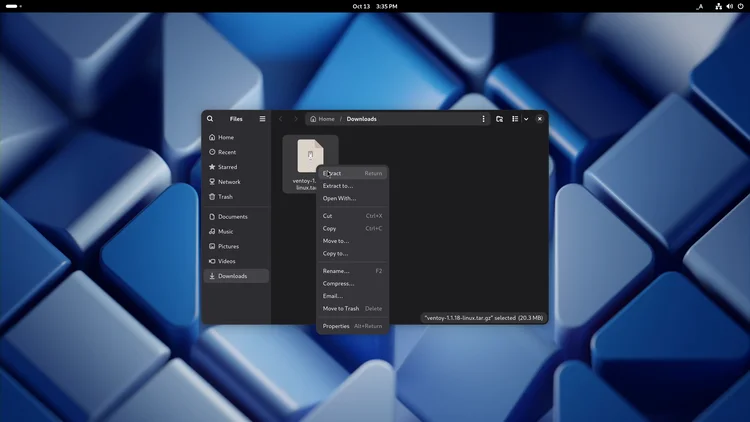This screenshot has height=422, width=750.
Task: Open Documents in the sidebar
Action: (x=236, y=217)
